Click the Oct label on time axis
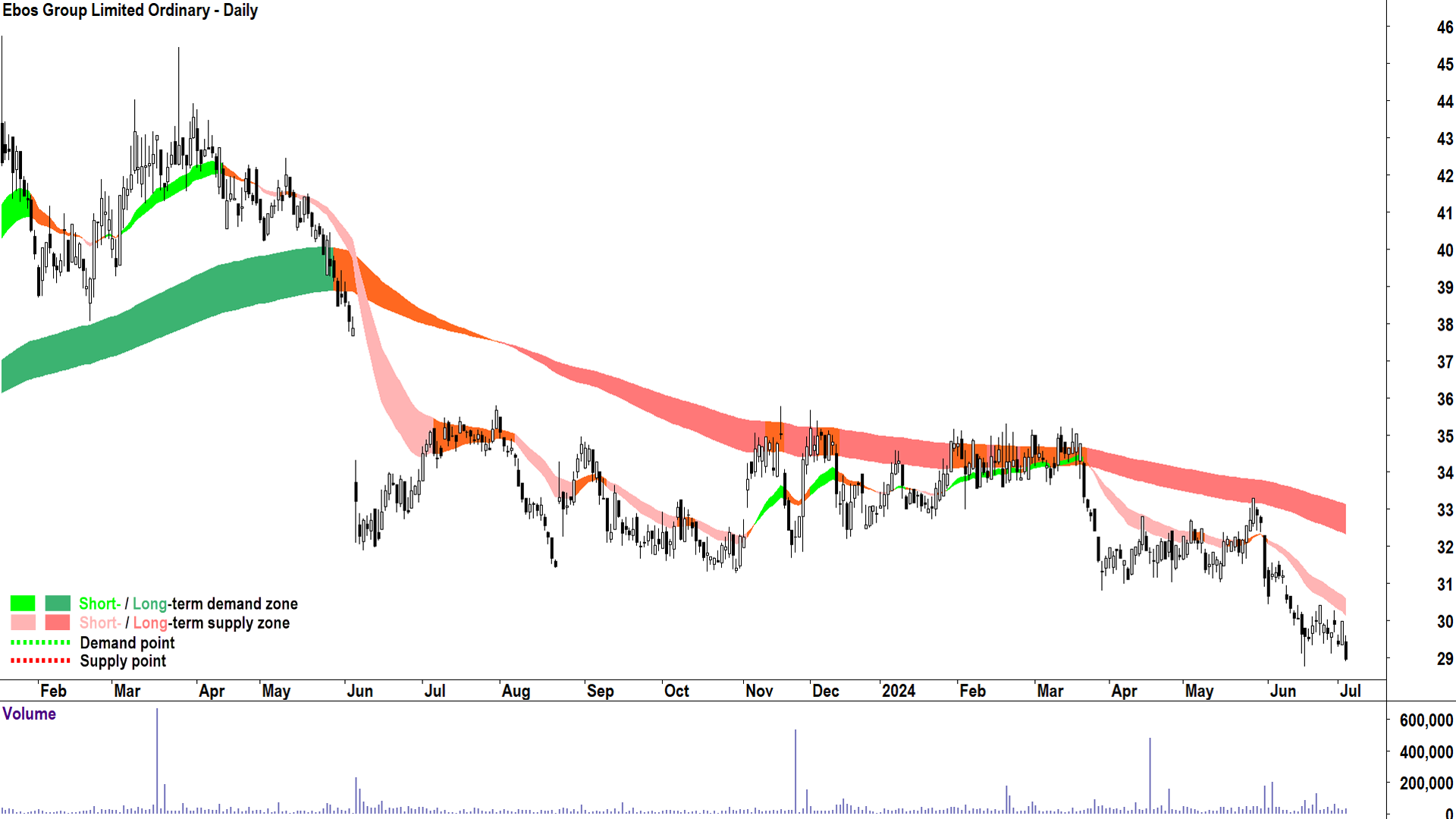The image size is (1456, 819). click(676, 691)
